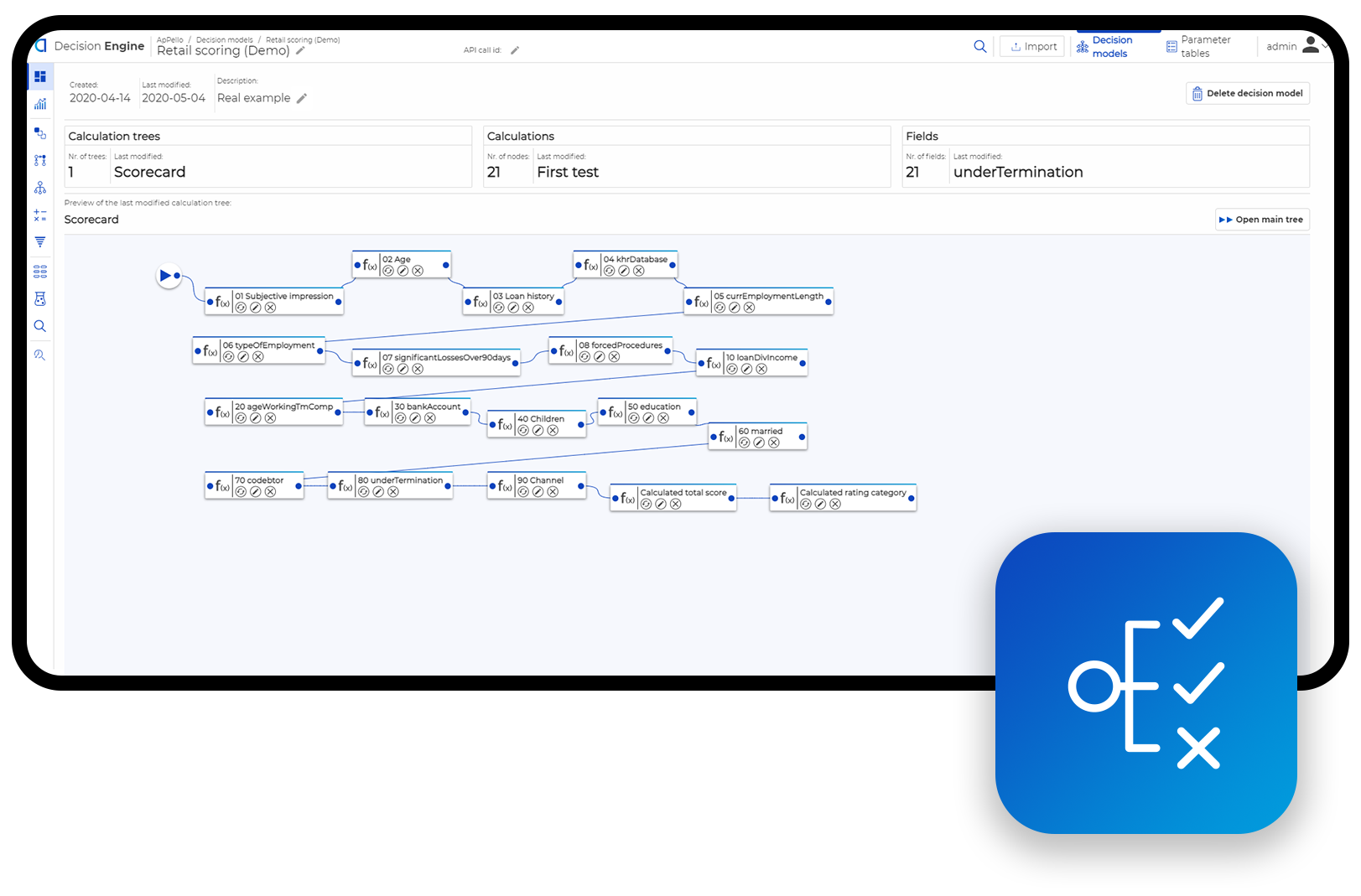The width and height of the screenshot is (1361, 896).
Task: Click Open main tree button
Action: tap(1261, 220)
